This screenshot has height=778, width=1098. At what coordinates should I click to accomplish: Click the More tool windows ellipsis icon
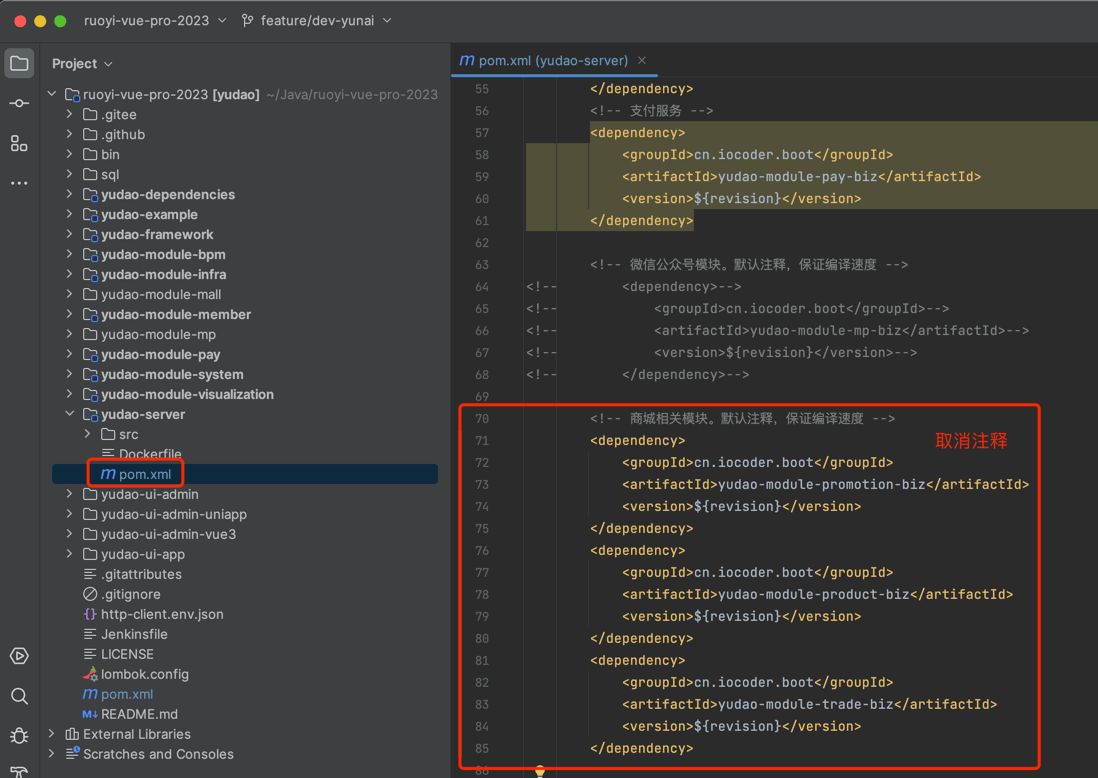19,184
